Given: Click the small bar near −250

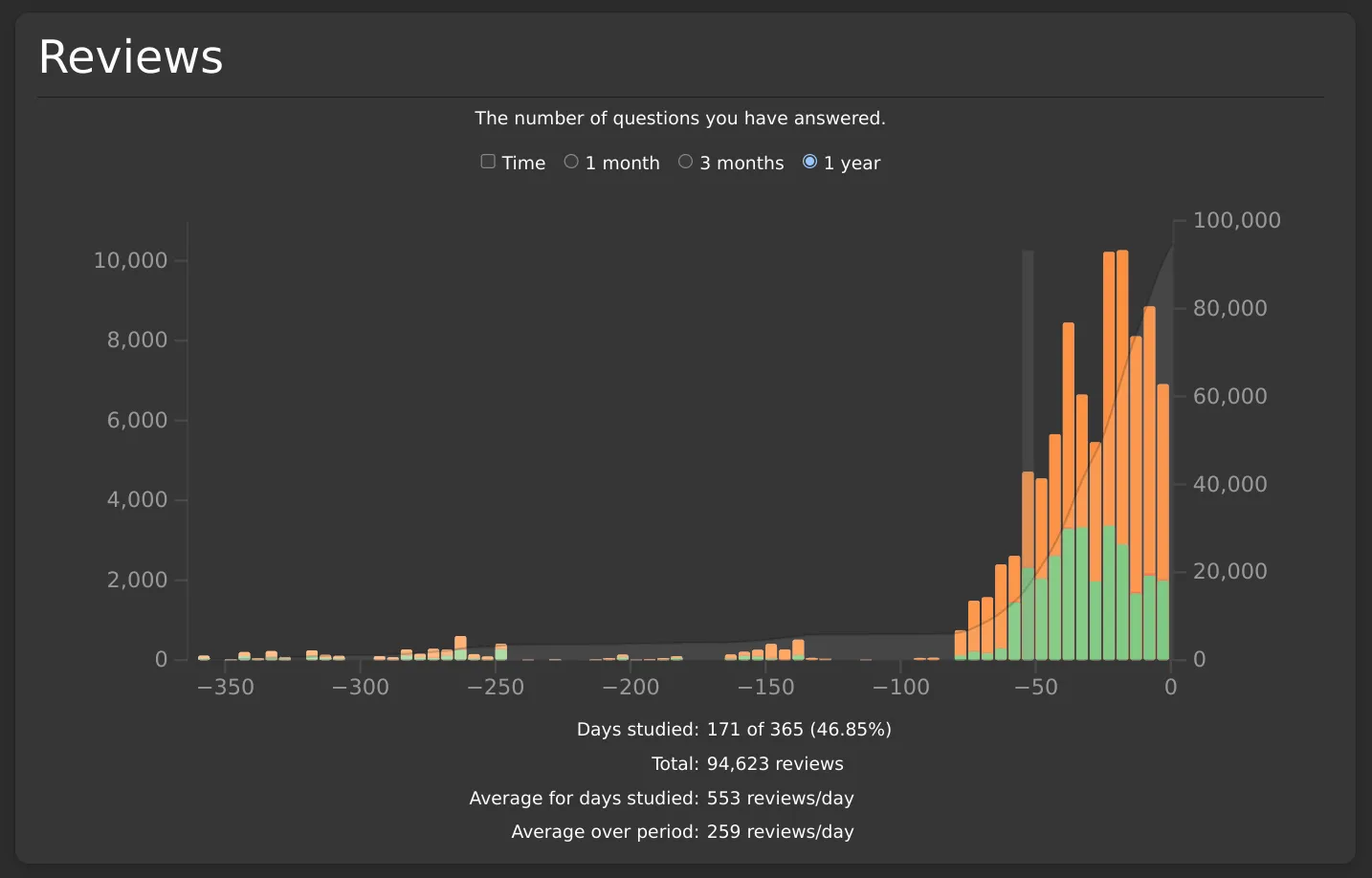Looking at the screenshot, I should pyautogui.click(x=500, y=652).
